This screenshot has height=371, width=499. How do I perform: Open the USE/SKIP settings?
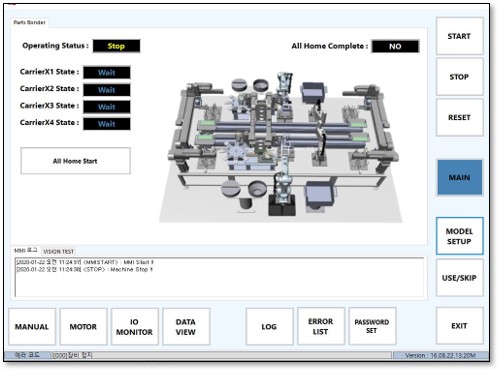[x=459, y=278]
